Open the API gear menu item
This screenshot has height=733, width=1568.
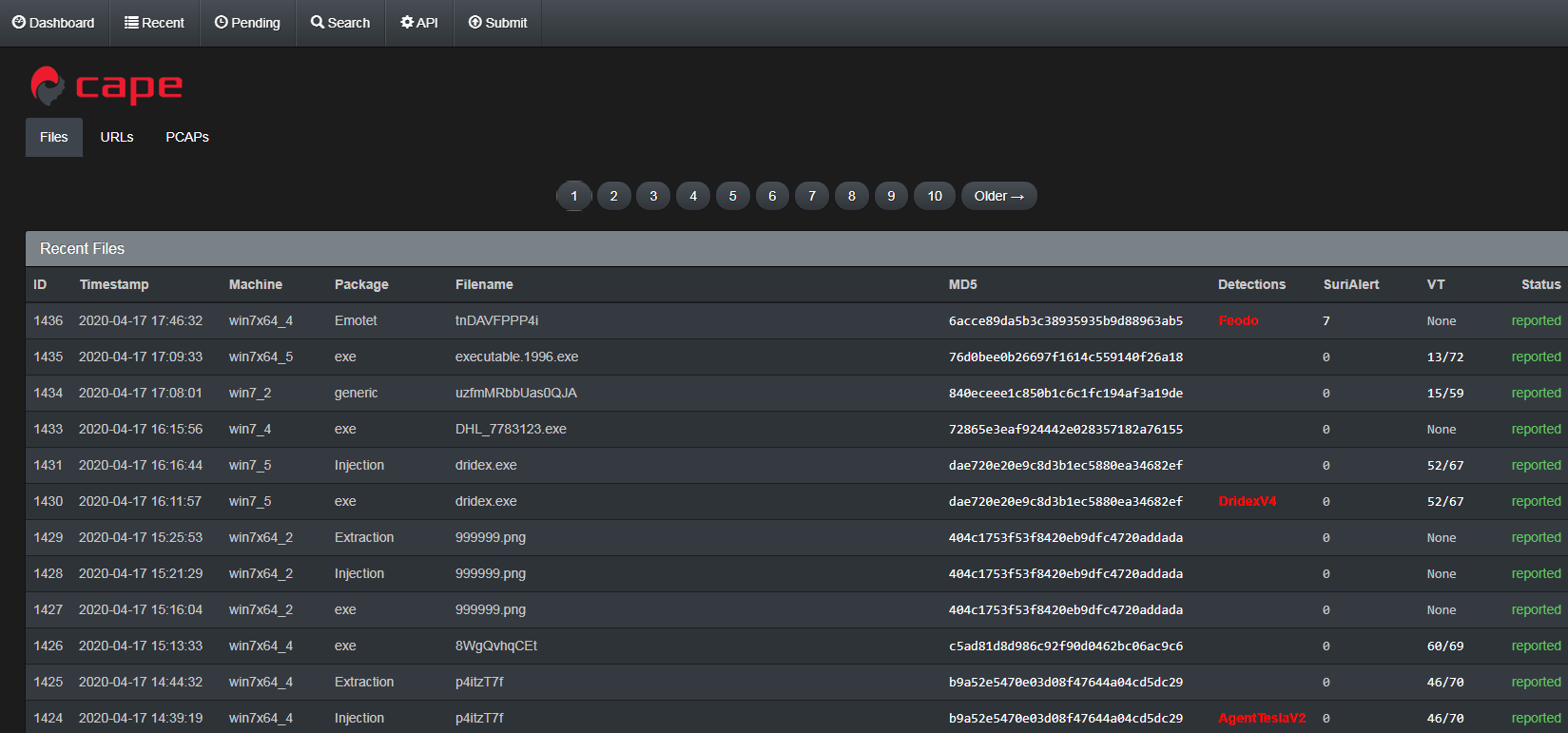[419, 23]
